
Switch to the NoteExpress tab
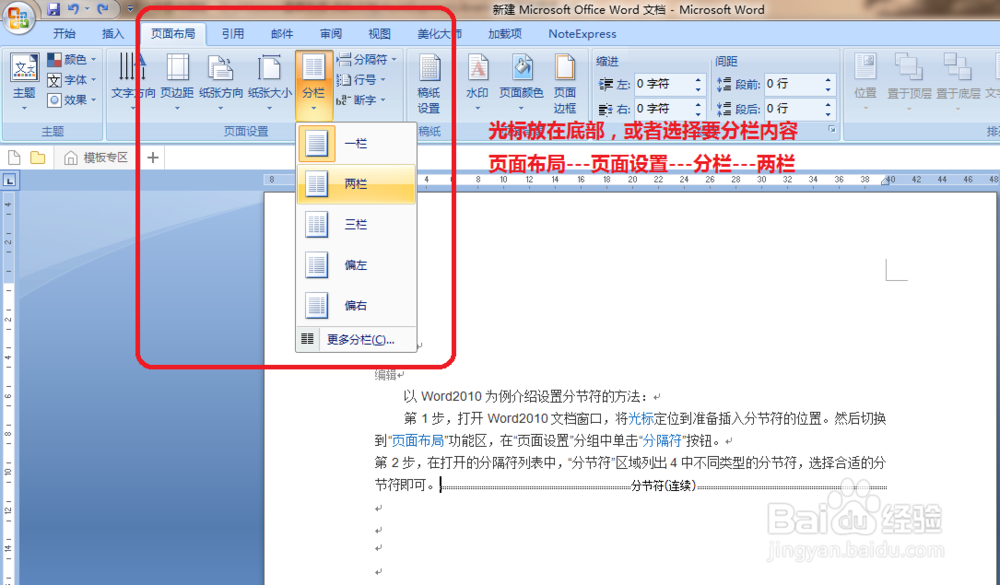coord(582,34)
